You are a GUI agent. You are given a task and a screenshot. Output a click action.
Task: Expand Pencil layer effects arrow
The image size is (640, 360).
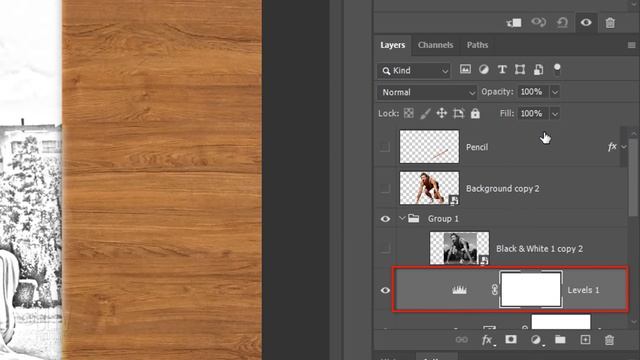624,147
